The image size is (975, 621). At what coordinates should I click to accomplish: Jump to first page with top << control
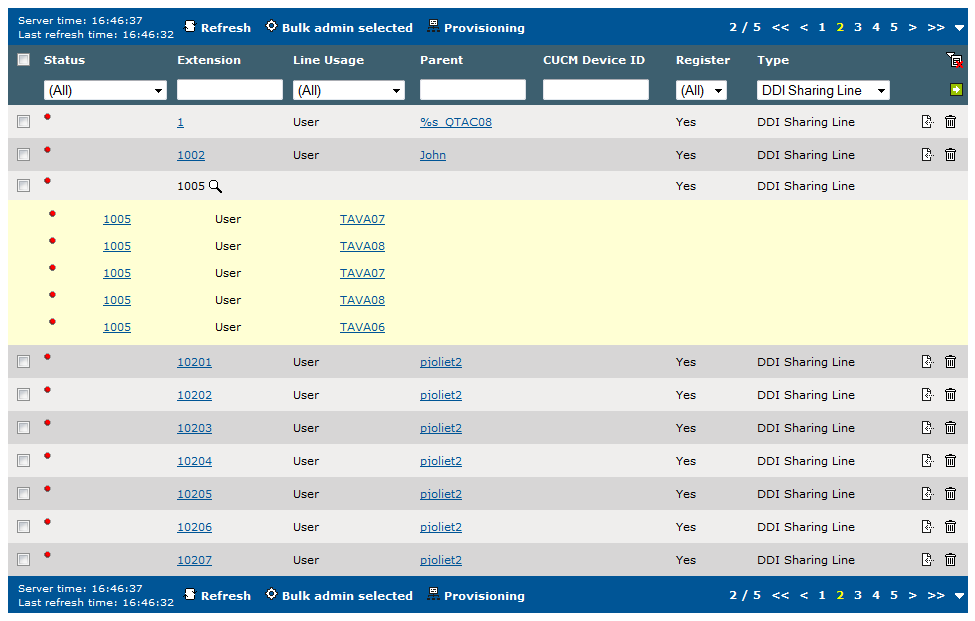click(x=780, y=27)
